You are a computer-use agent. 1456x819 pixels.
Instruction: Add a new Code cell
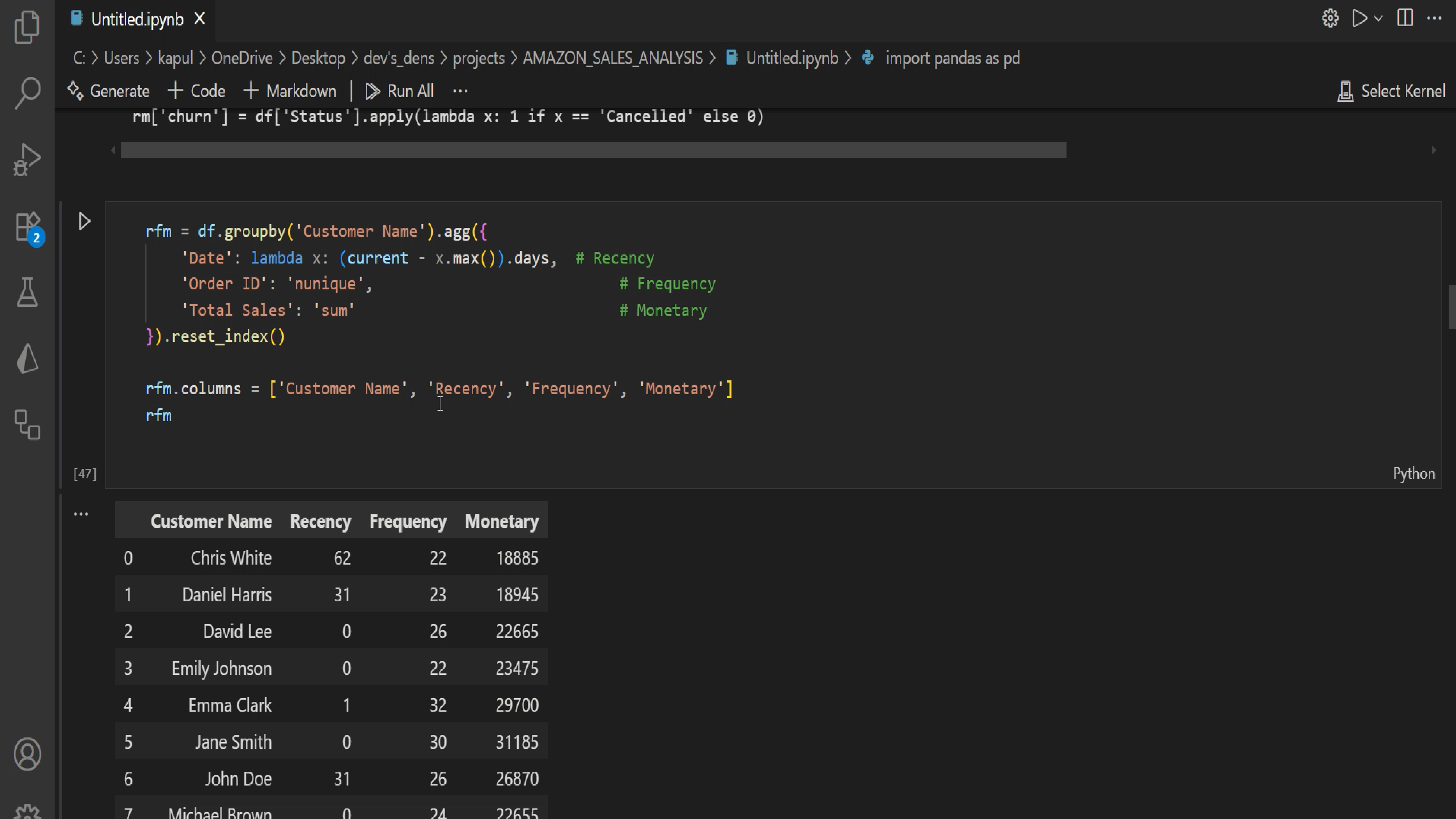coord(197,91)
